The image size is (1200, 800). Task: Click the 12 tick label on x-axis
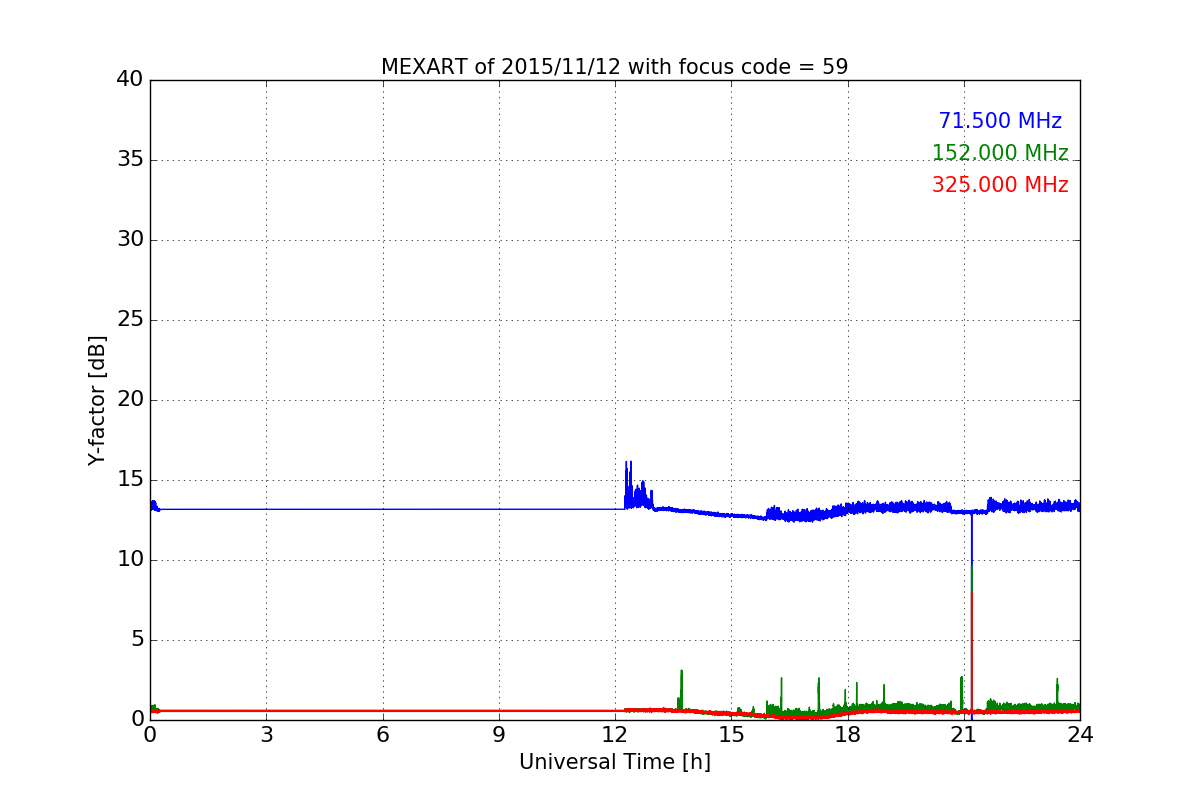[x=615, y=734]
